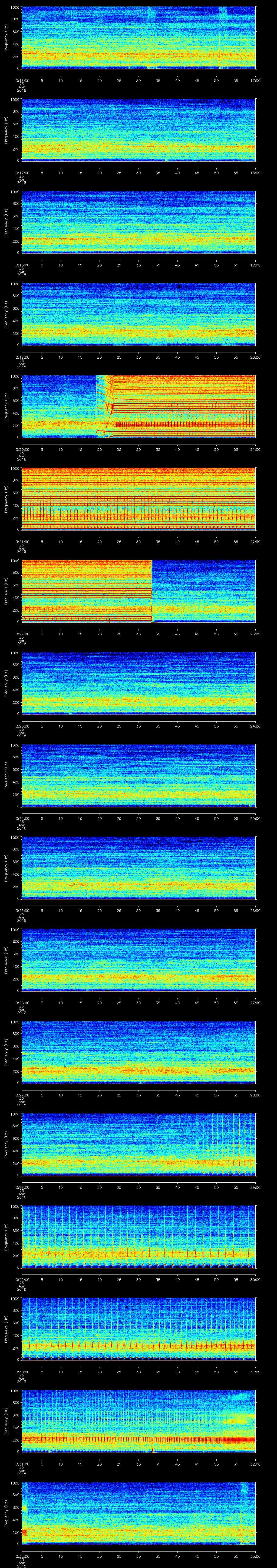Click the abrupt signal cutoff in the 0:22:00 spectrogram
Image resolution: width=277 pixels, height=1568 pixels.
point(151,590)
